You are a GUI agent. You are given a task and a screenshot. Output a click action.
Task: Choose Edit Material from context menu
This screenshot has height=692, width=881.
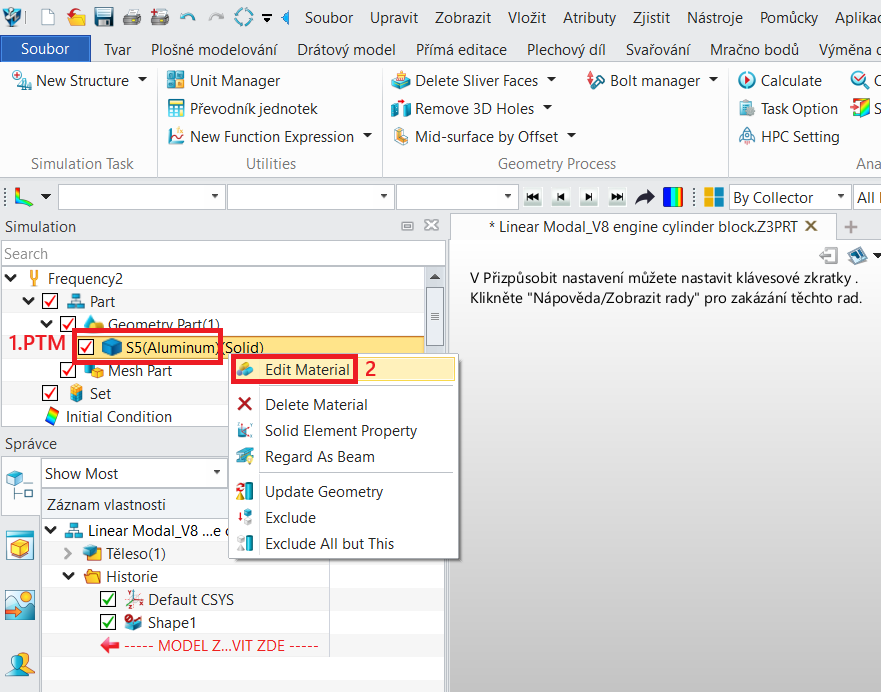click(343, 370)
